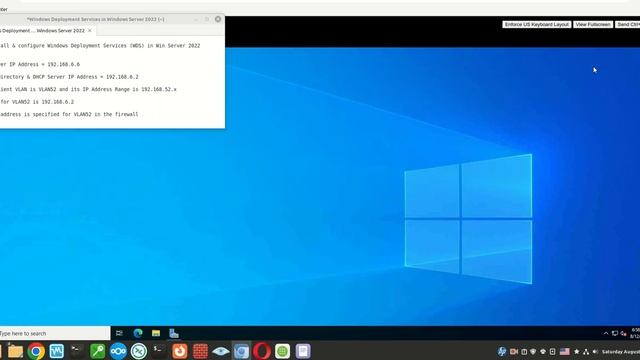Open the Files folder dock icon
Screen dimensions: 640x360
pos(15,351)
